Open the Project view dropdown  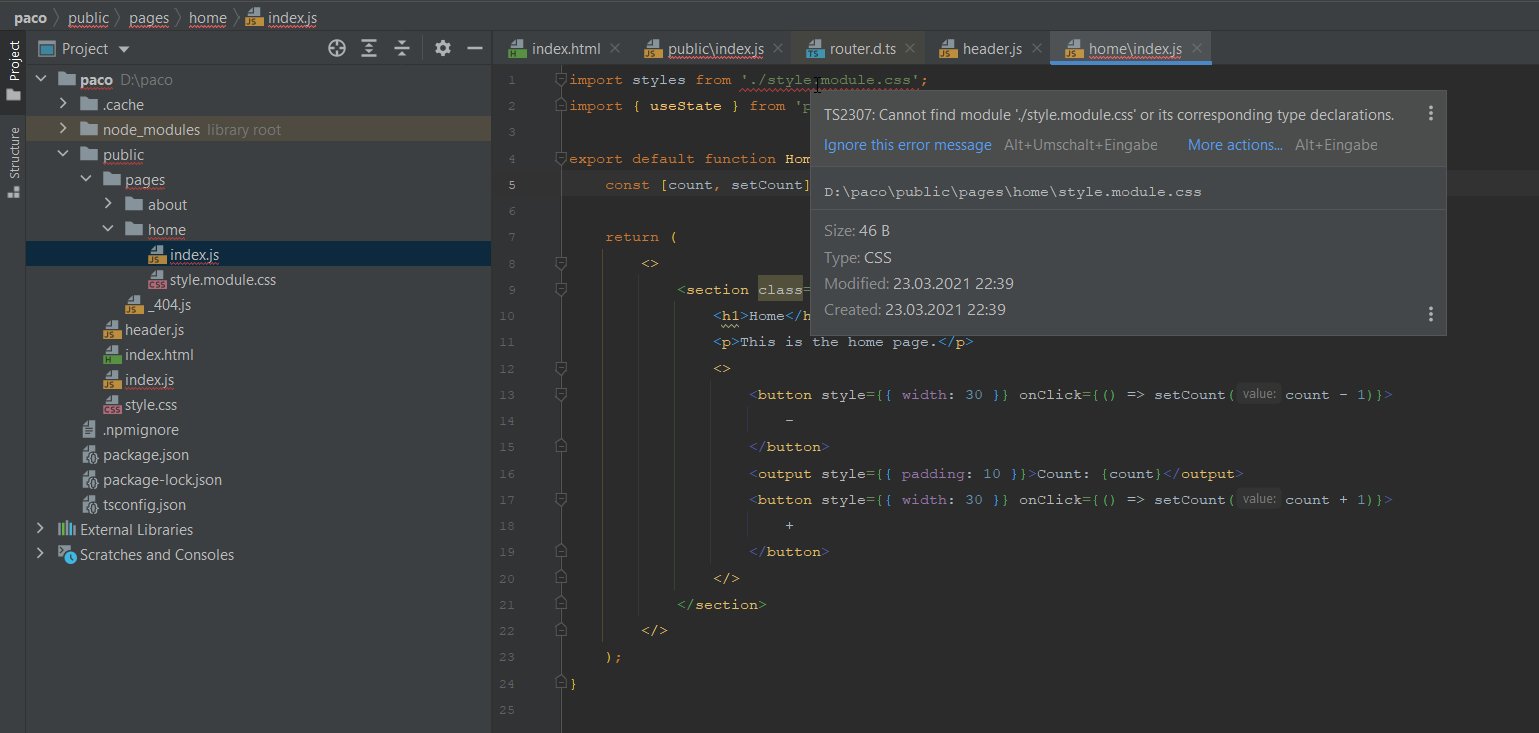[124, 49]
